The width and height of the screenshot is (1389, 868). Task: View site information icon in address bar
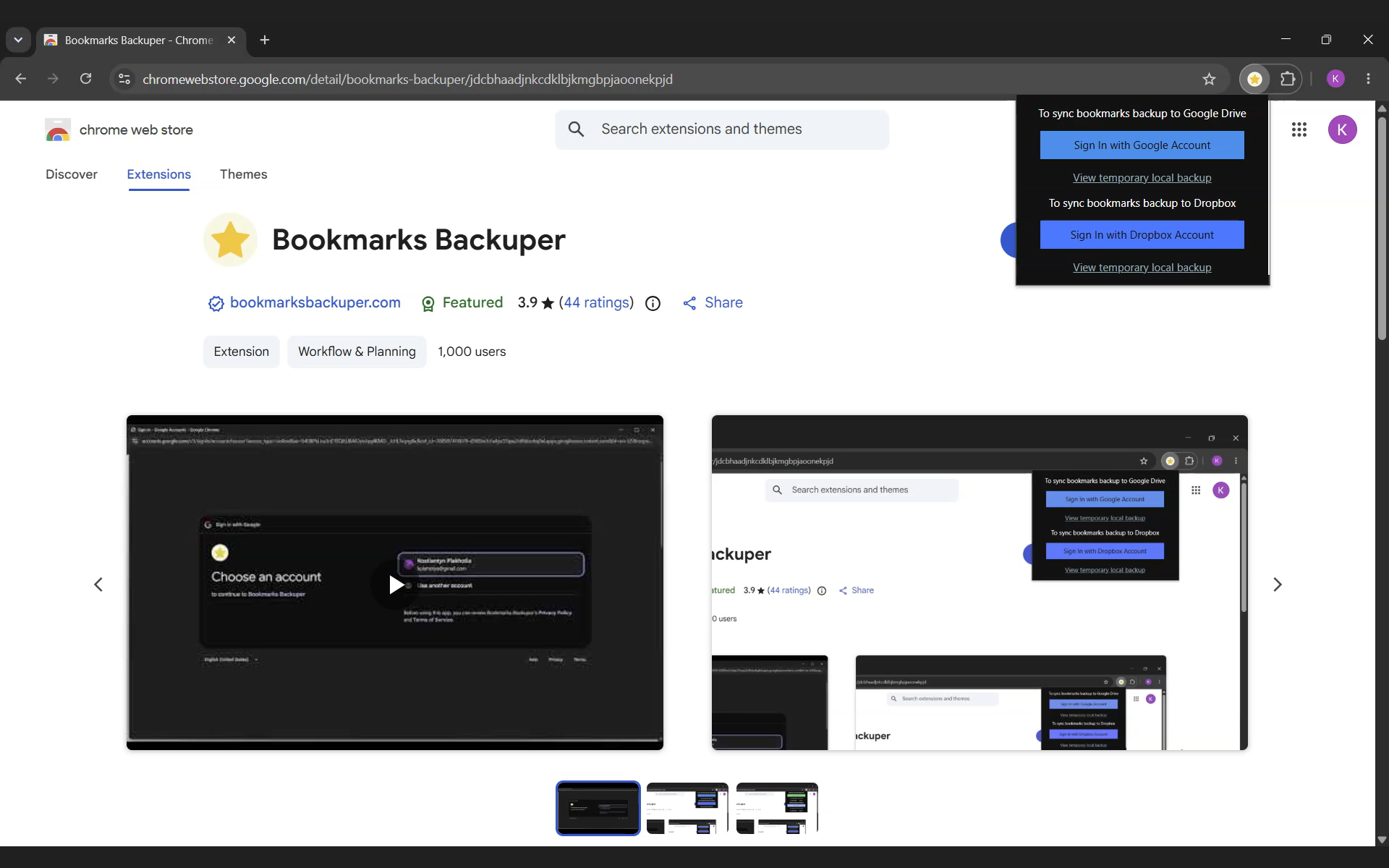(x=124, y=79)
